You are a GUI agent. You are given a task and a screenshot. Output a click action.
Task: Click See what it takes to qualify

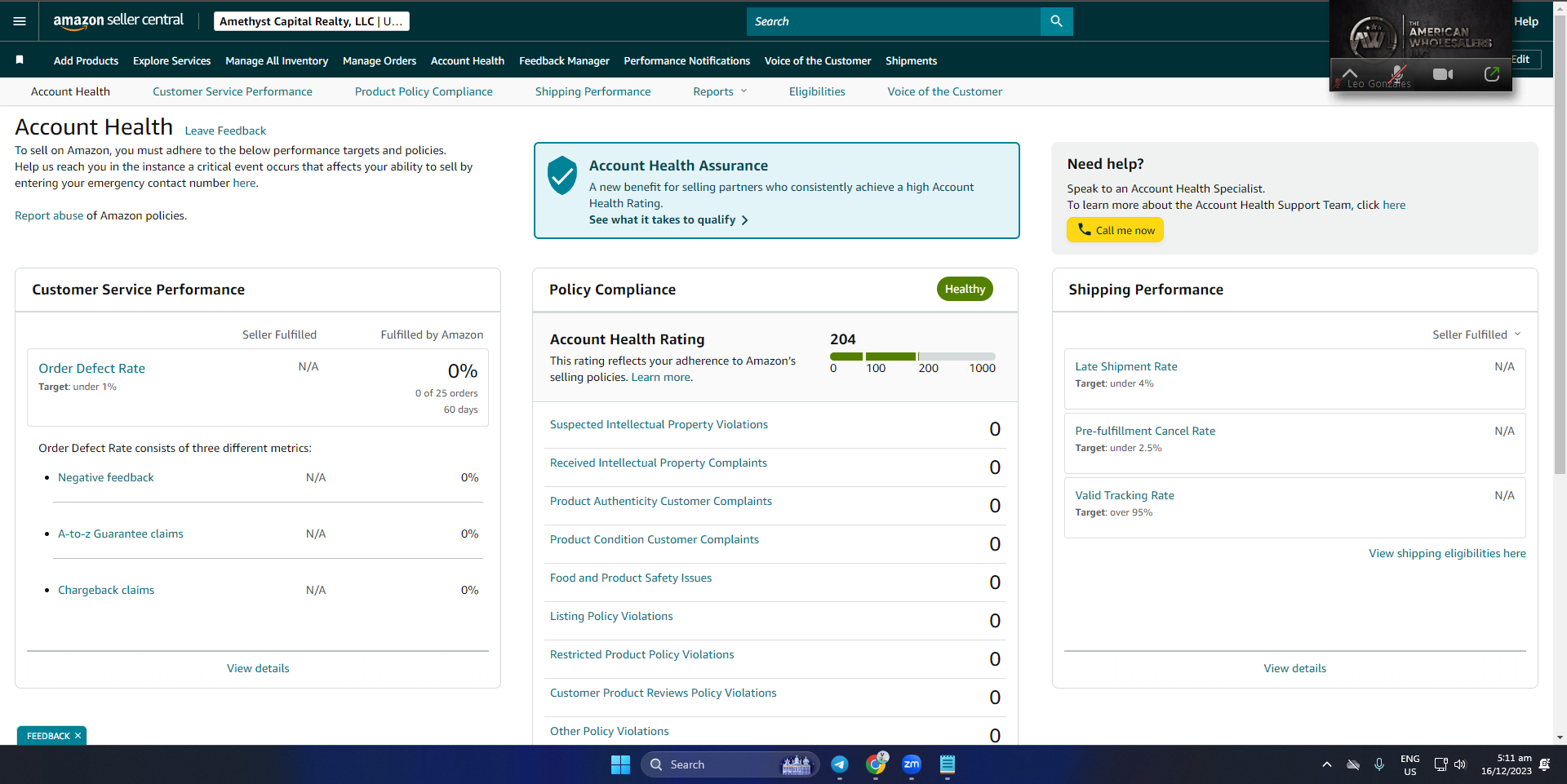pyautogui.click(x=668, y=219)
